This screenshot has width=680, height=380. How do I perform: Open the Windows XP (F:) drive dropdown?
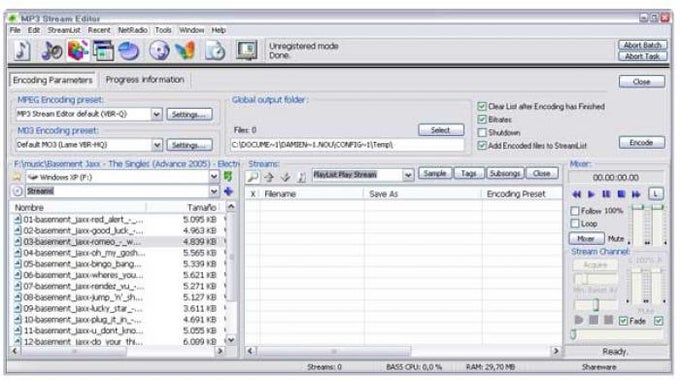click(214, 177)
